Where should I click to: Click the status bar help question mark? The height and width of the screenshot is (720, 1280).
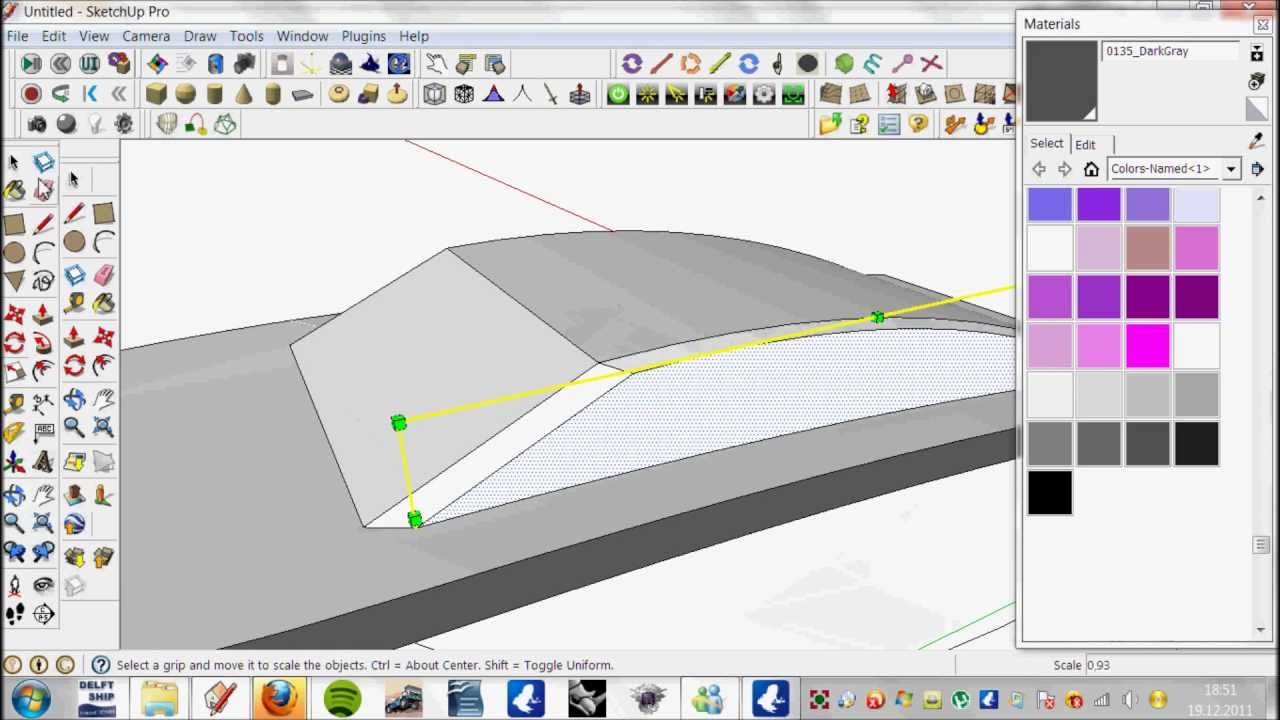[101, 665]
